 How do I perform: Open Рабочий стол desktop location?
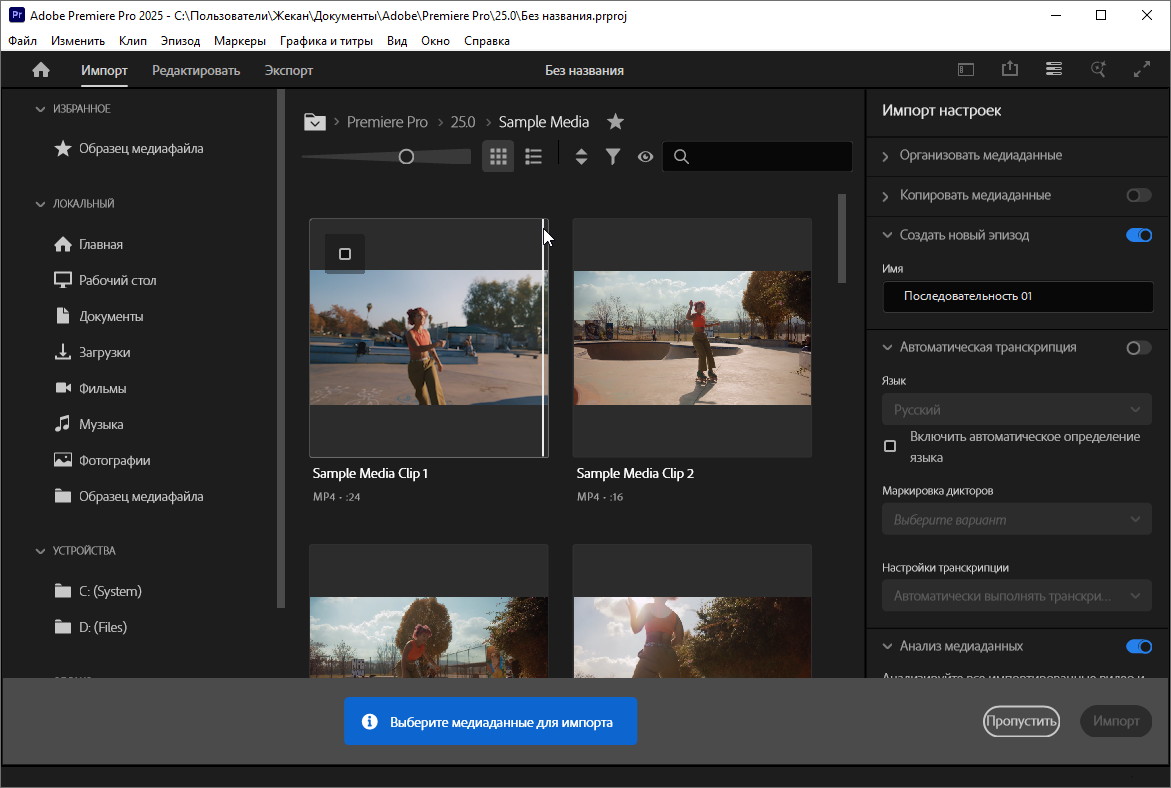tap(105, 280)
